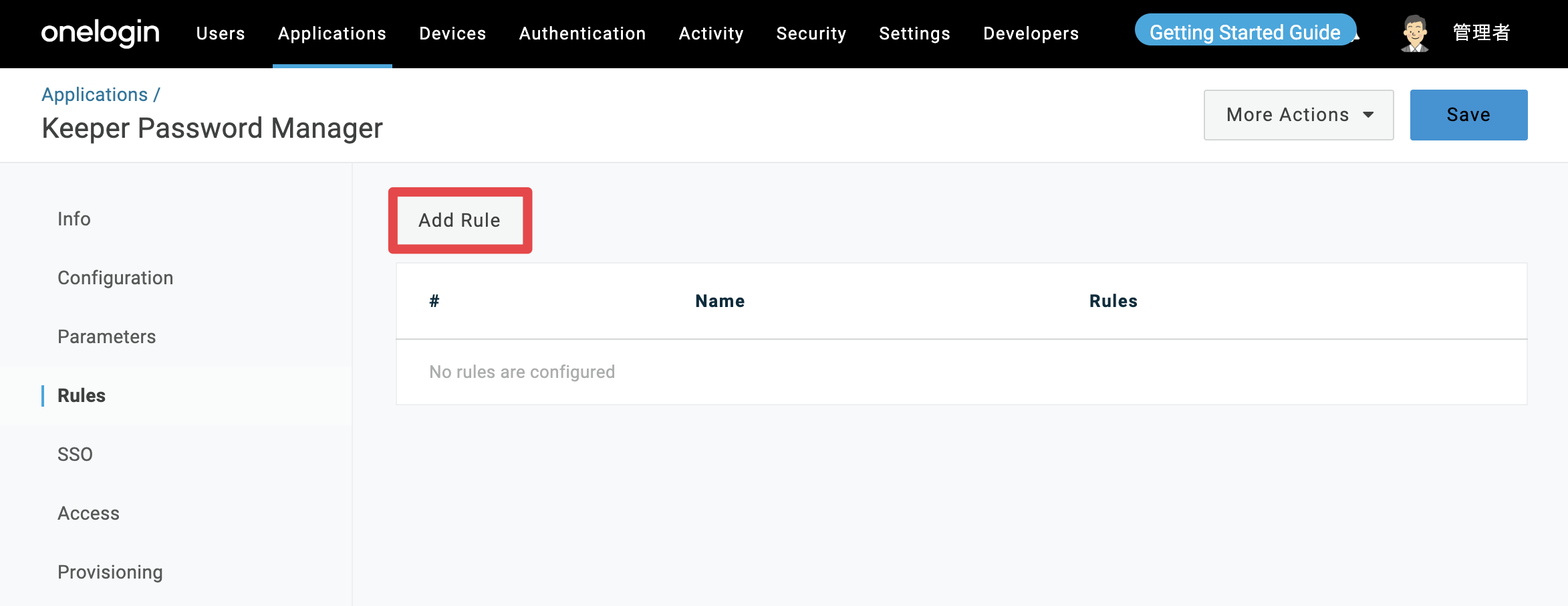Open the Users menu

tap(221, 33)
